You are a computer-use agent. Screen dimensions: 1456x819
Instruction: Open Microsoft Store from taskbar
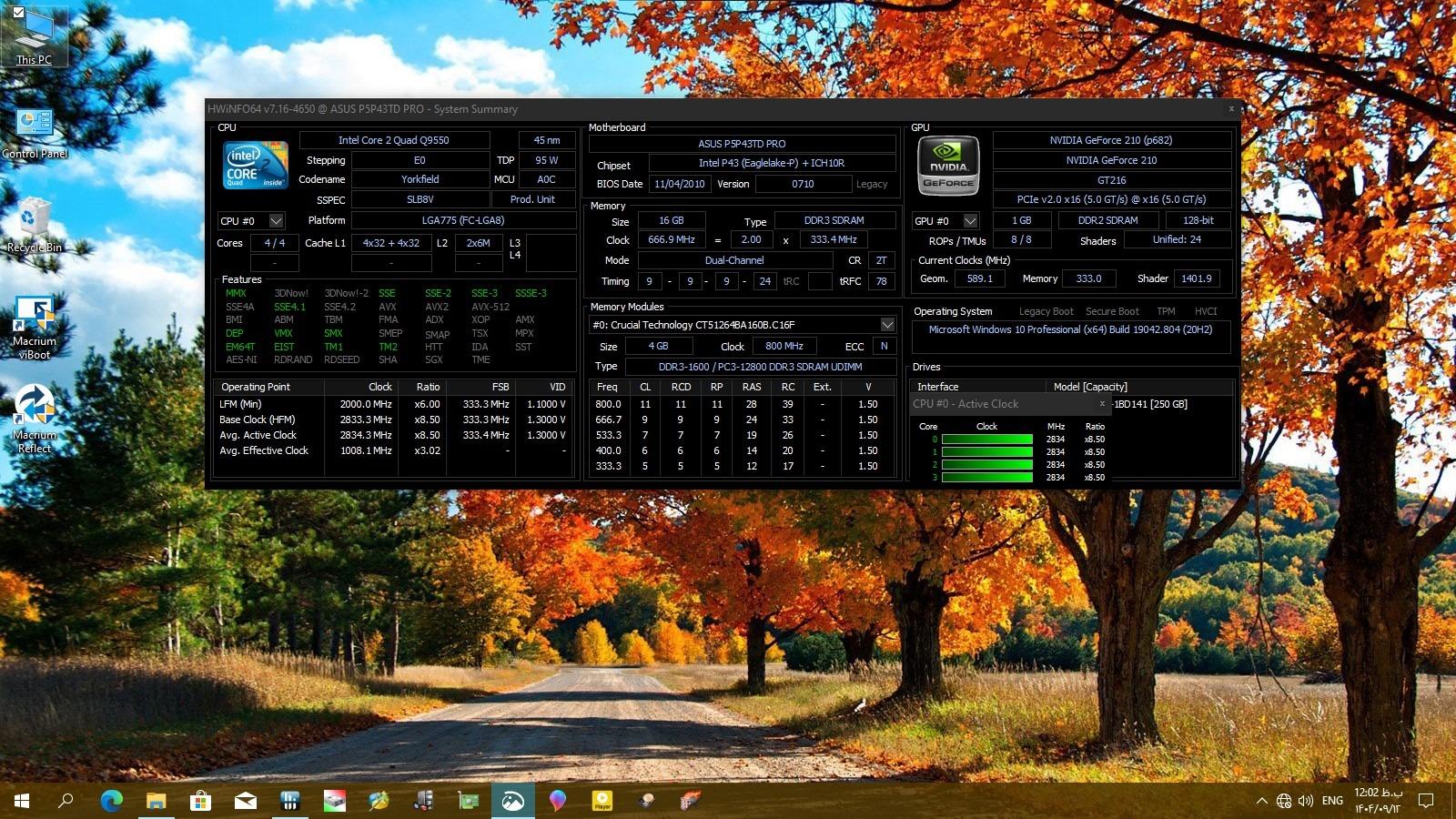tap(200, 801)
